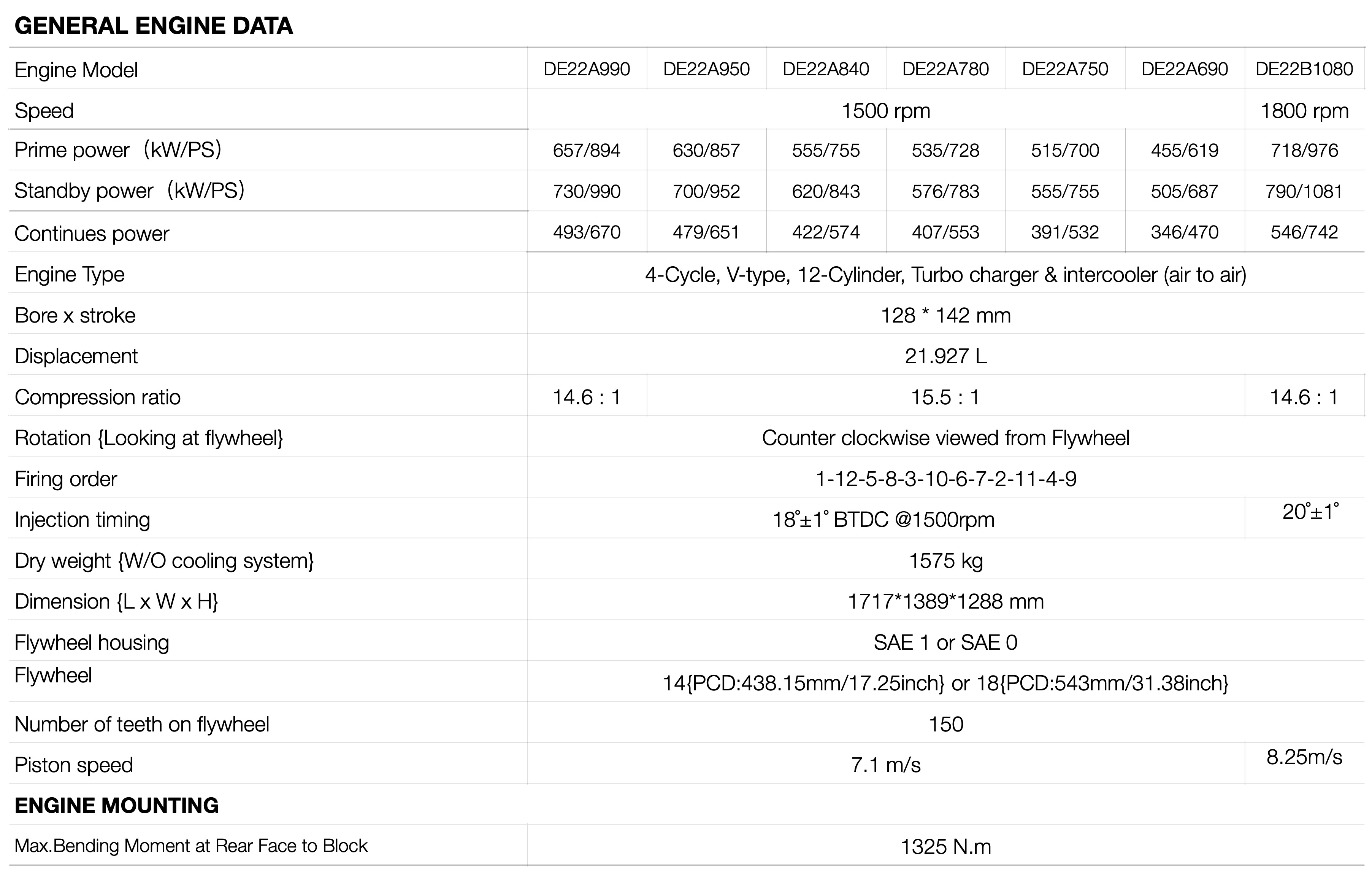The width and height of the screenshot is (1372, 876).
Task: Click continuous power value 546/742
Action: coord(1304,232)
